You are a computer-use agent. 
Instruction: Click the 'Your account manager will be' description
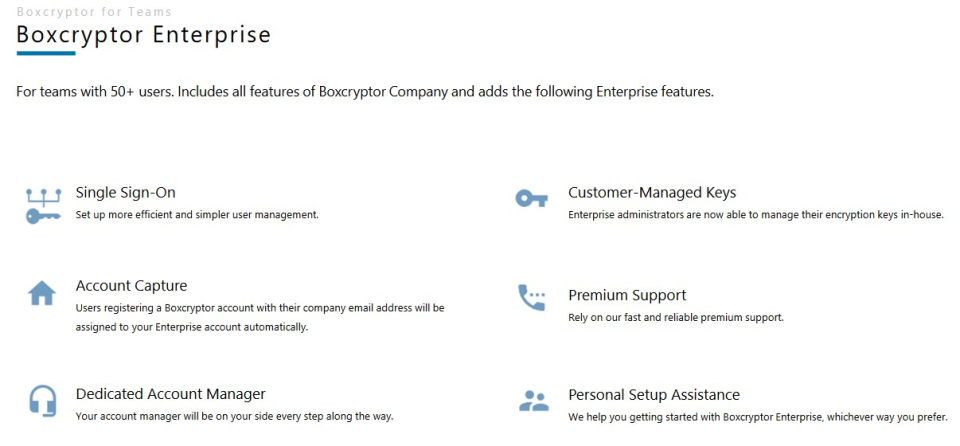[234, 416]
